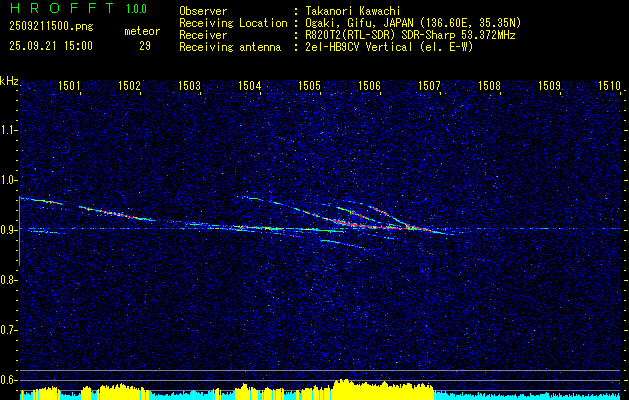
Task: Click time marker 1504
Action: 250,85
